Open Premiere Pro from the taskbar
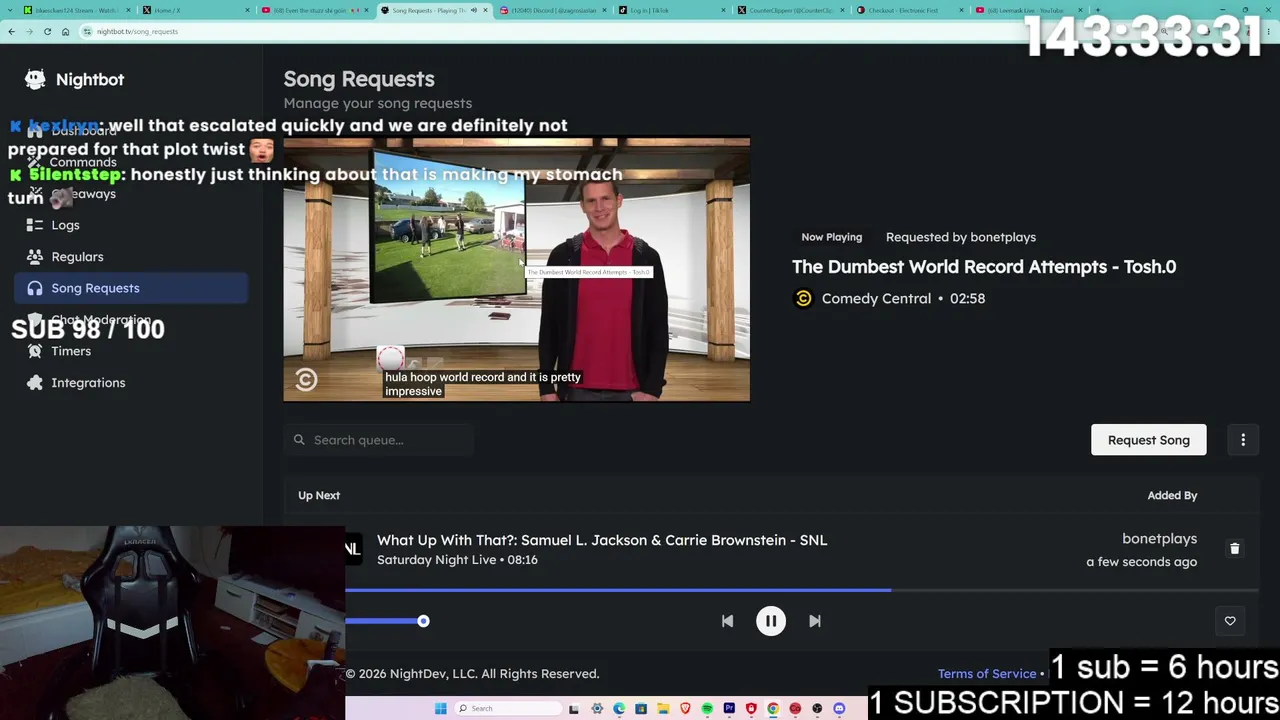 (729, 709)
